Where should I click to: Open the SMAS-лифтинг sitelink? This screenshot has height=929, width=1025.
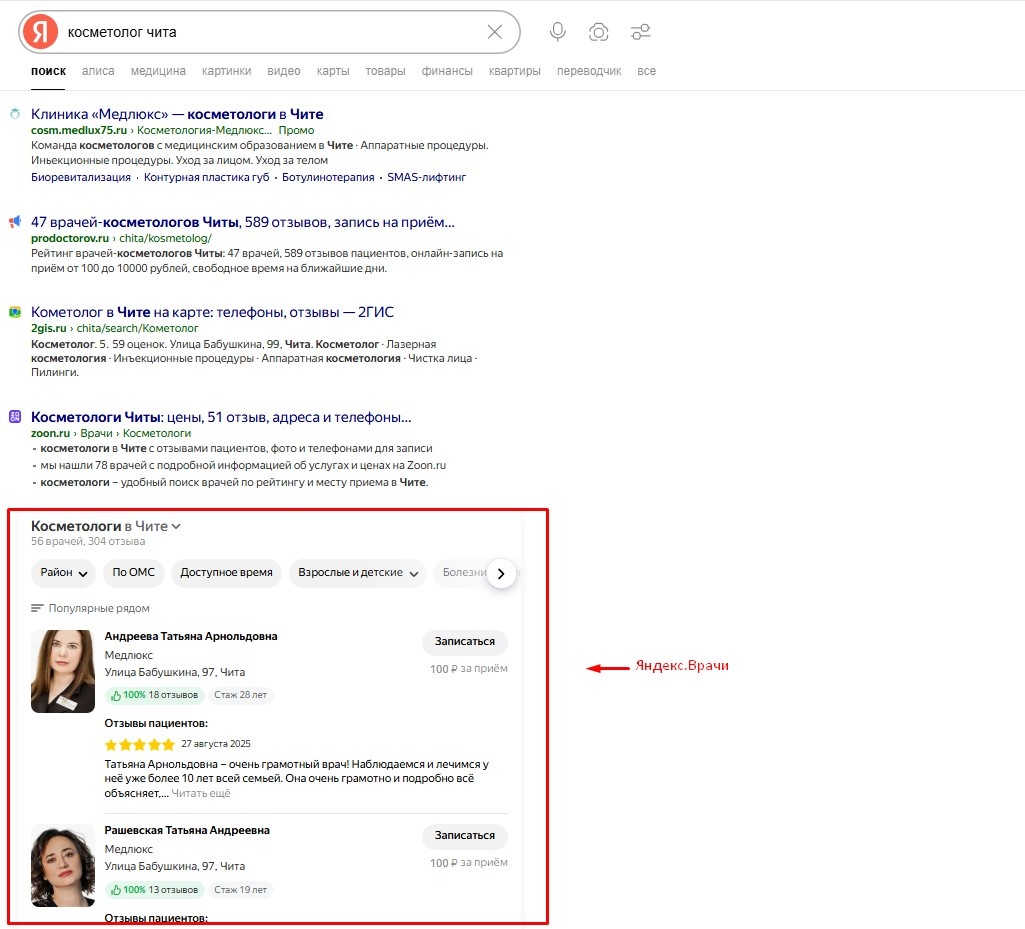426,177
